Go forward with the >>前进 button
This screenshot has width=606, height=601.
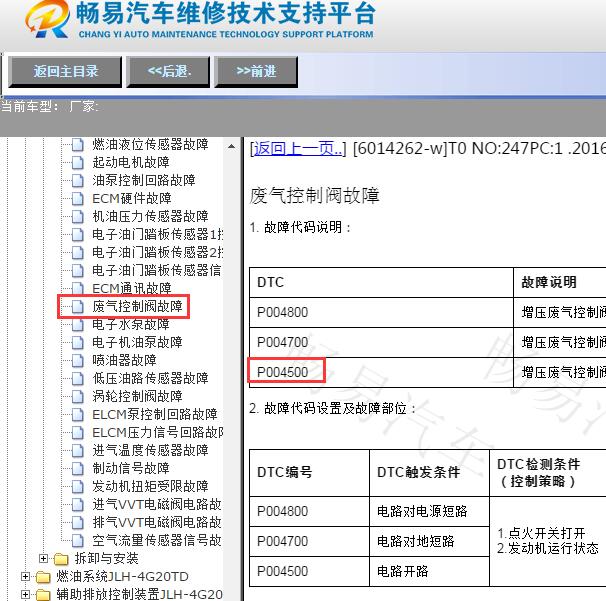[256, 72]
